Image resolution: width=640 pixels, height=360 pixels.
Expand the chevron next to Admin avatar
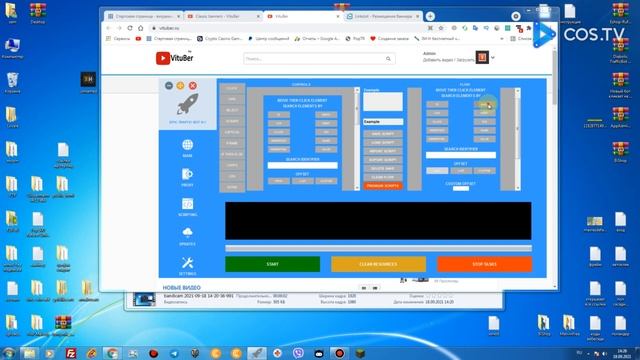click(x=493, y=58)
